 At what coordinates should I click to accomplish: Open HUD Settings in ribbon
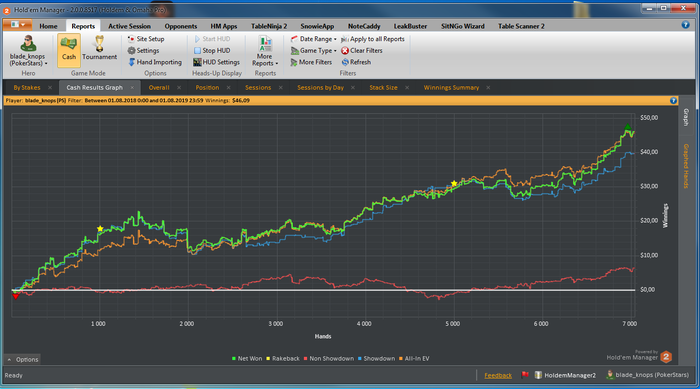217,62
